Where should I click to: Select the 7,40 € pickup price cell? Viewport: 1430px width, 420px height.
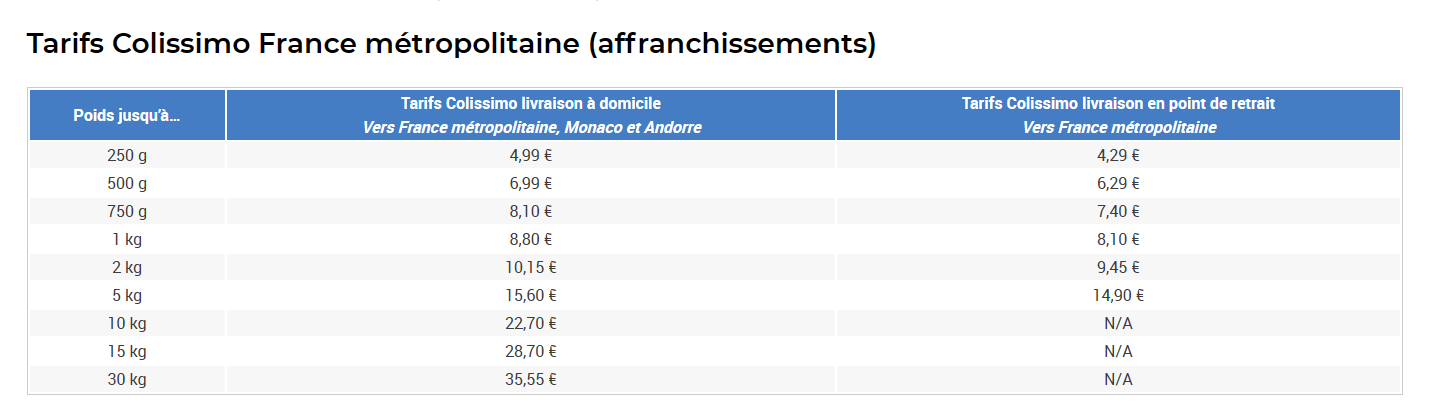(x=1118, y=211)
